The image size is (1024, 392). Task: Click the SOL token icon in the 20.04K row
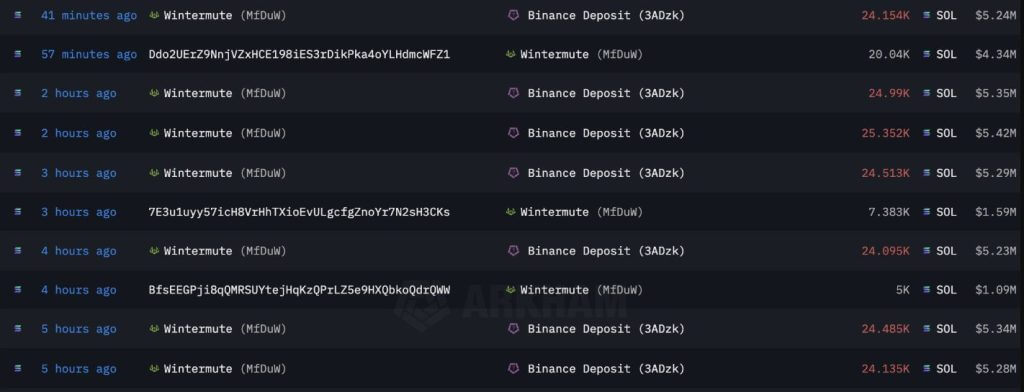(927, 54)
